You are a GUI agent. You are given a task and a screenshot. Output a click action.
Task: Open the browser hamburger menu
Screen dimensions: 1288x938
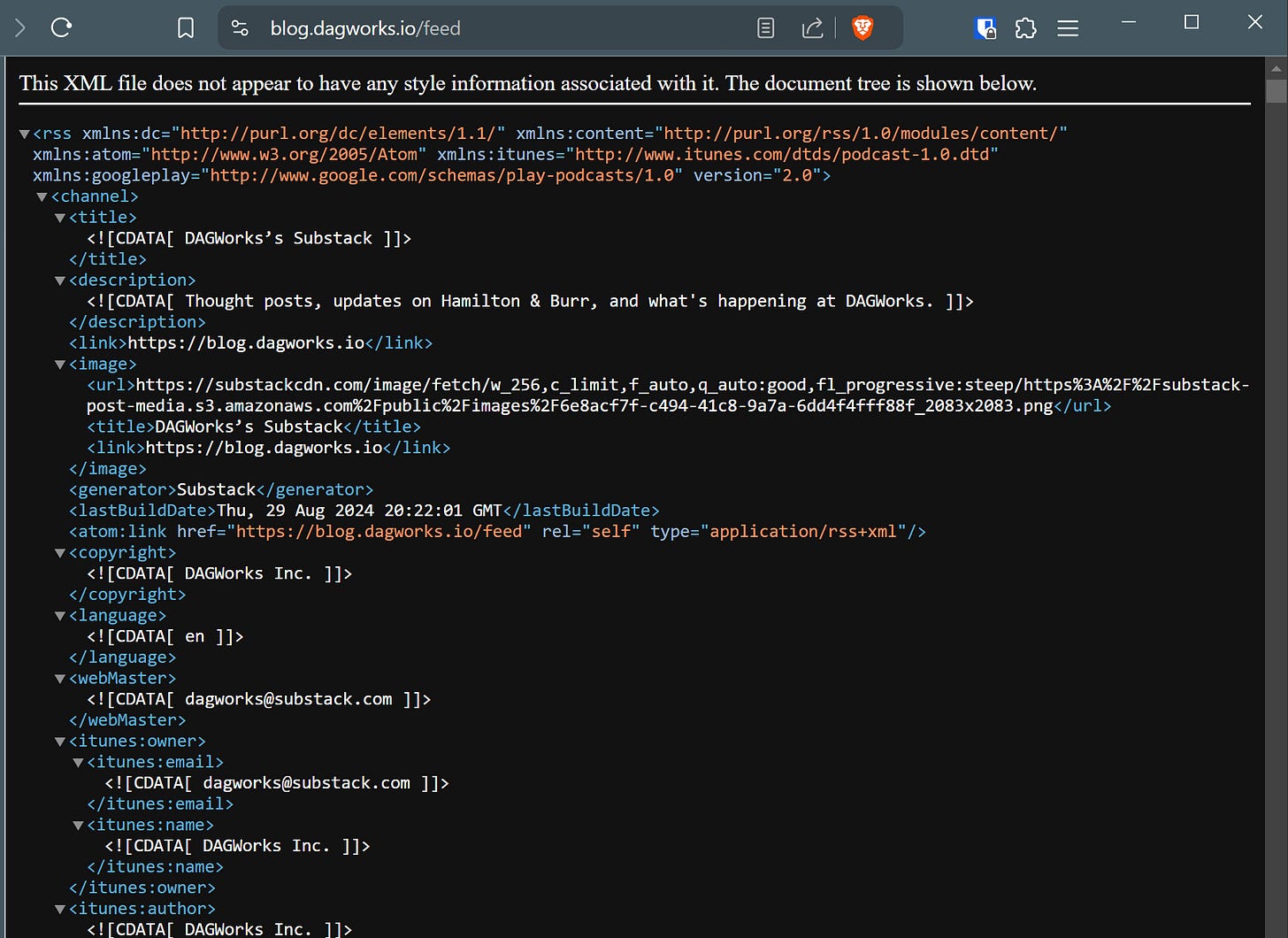(1068, 28)
